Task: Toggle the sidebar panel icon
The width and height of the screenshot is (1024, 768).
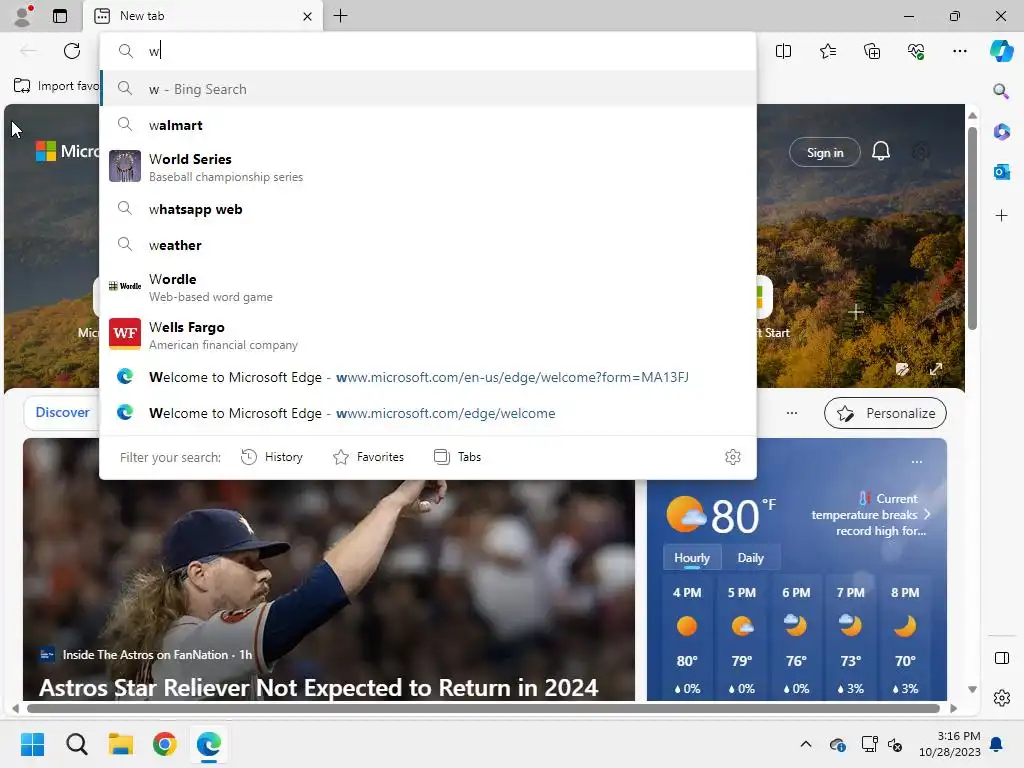Action: point(1001,658)
